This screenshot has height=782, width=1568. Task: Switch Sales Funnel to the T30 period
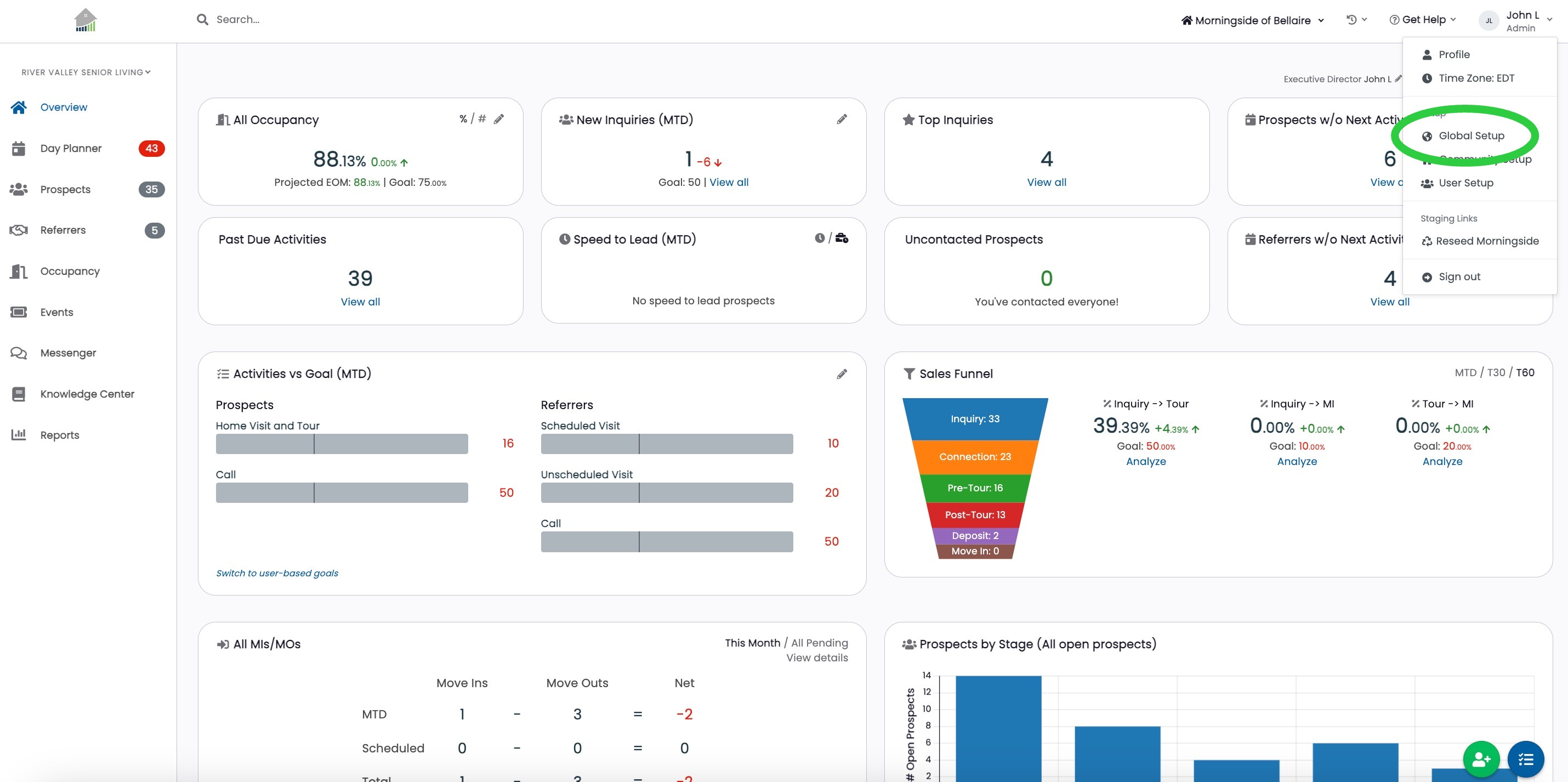pos(1496,372)
